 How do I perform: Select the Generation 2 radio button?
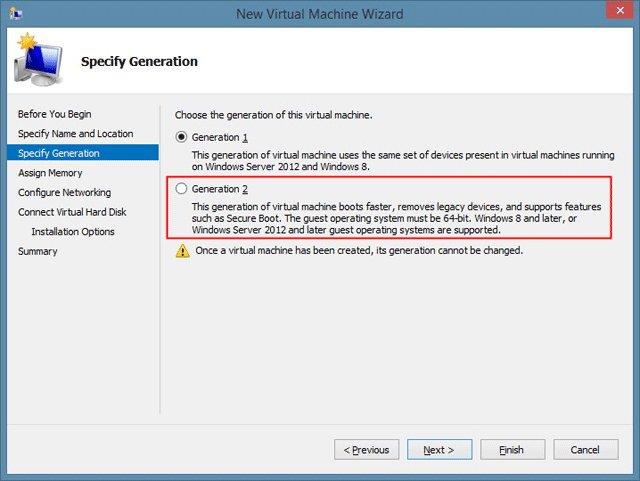click(x=181, y=188)
